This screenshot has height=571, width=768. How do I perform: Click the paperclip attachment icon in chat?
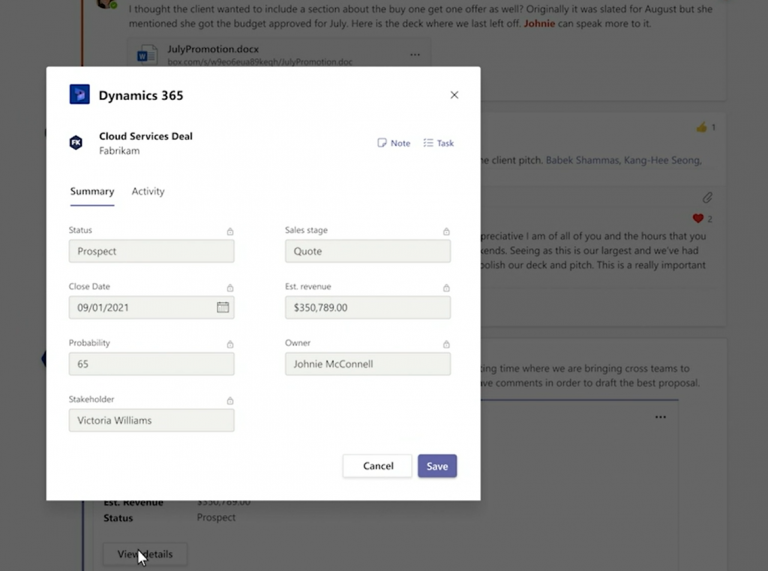pyautogui.click(x=707, y=197)
